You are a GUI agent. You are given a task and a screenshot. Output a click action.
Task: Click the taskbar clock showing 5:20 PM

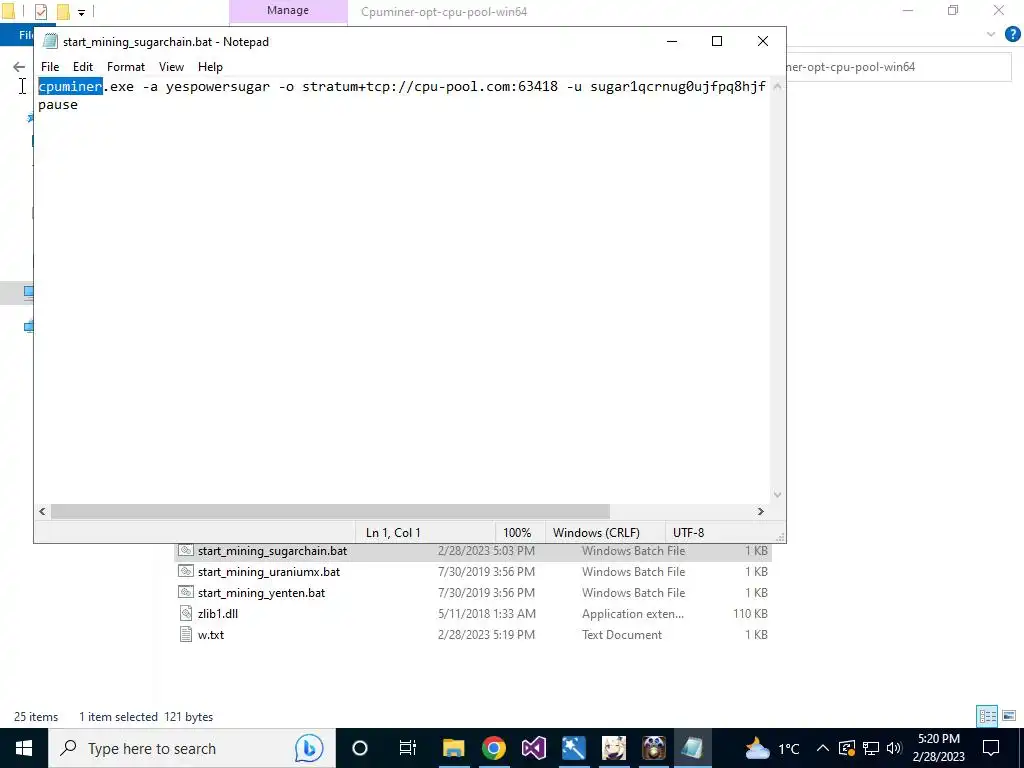pos(939,748)
